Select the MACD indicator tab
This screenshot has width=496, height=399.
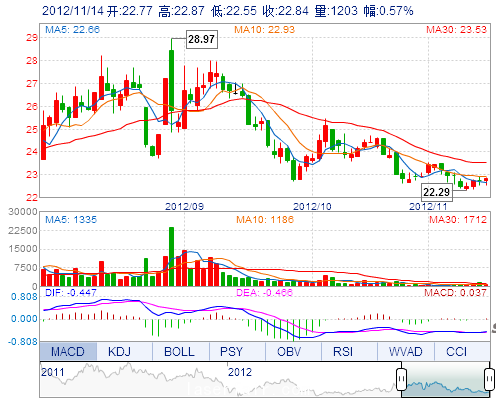point(68,351)
